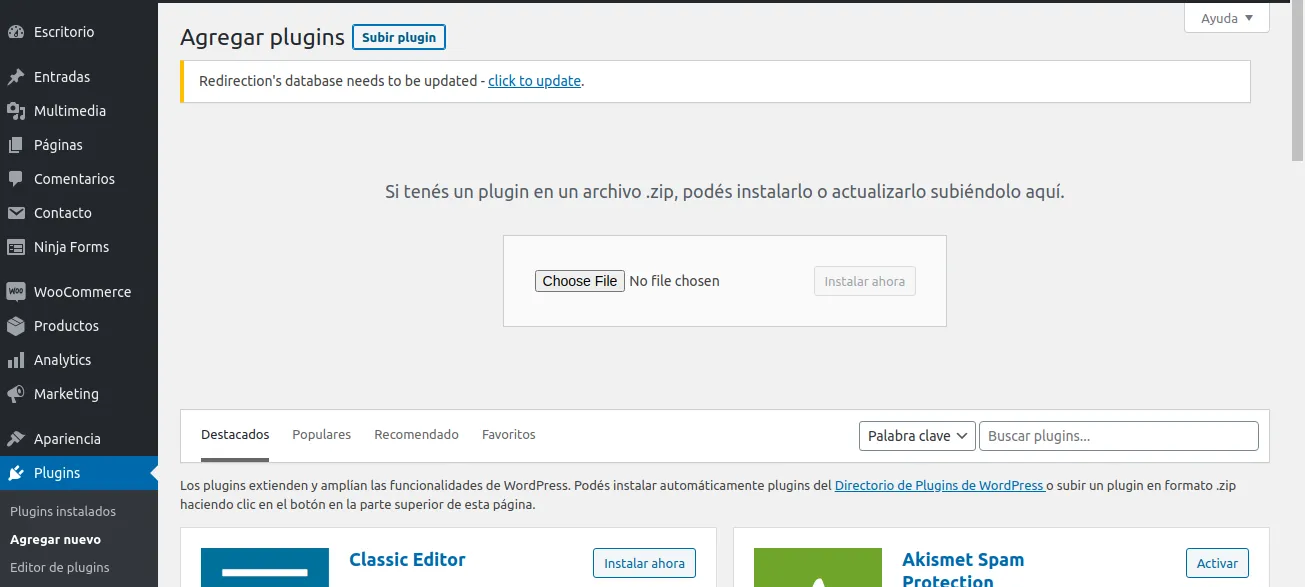The image size is (1305, 587).
Task: Open the Marketing menu label
Action: click(x=66, y=394)
